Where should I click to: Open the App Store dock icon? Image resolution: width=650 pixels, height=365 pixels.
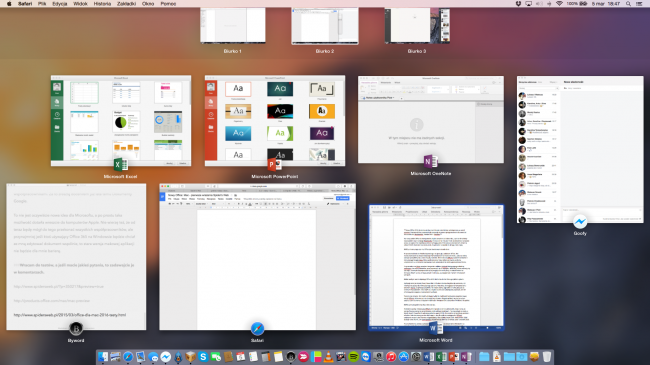[x=404, y=356]
